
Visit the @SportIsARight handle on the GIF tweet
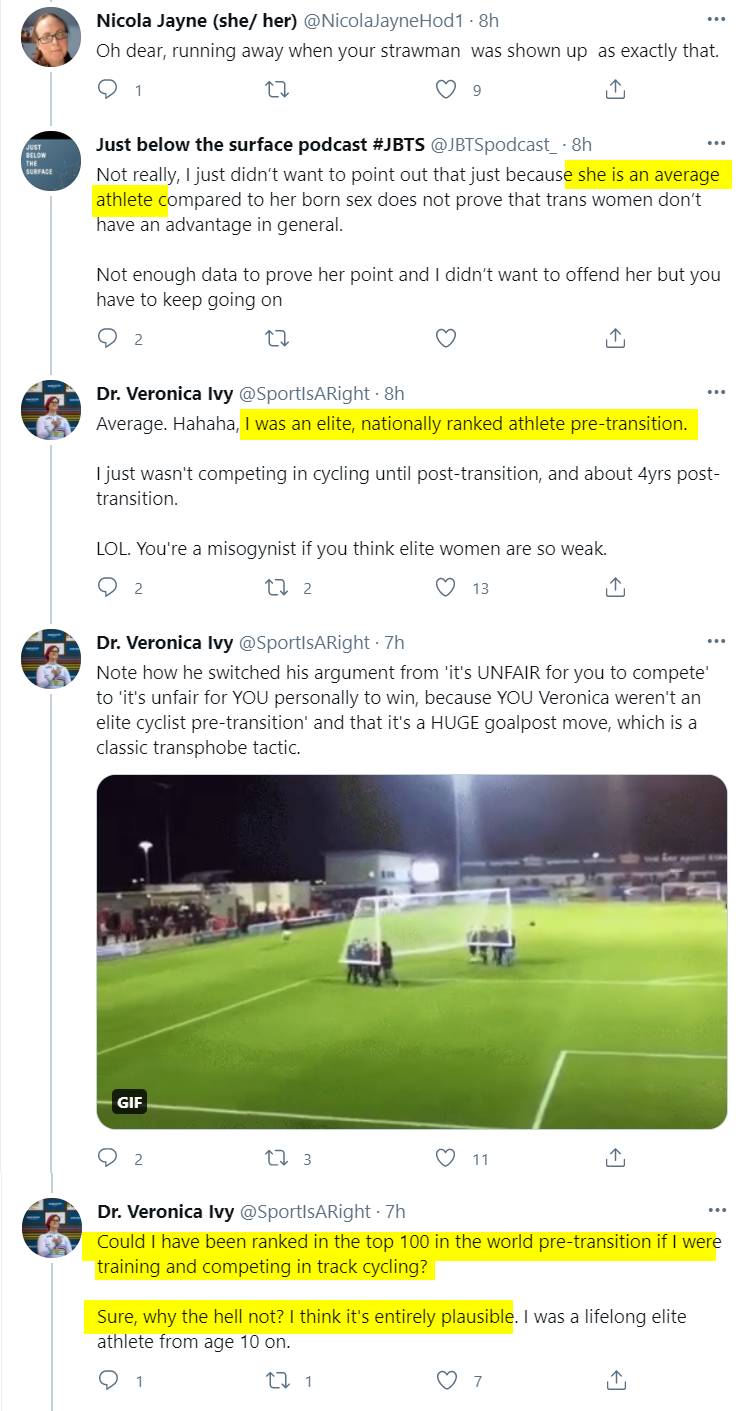[x=305, y=642]
